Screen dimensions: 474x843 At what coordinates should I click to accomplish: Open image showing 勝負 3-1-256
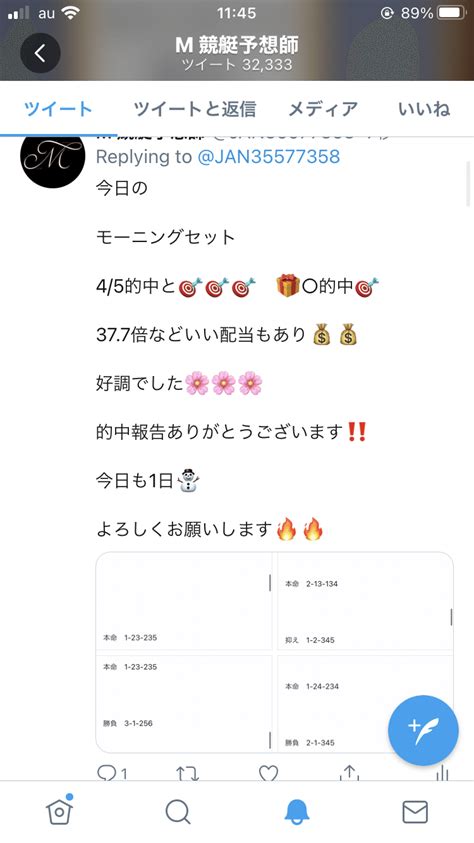click(184, 703)
